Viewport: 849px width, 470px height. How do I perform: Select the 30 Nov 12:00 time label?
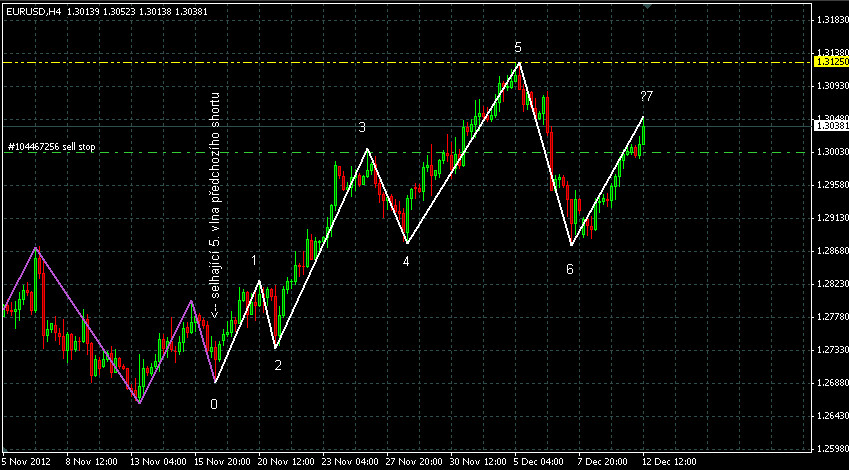[x=476, y=462]
